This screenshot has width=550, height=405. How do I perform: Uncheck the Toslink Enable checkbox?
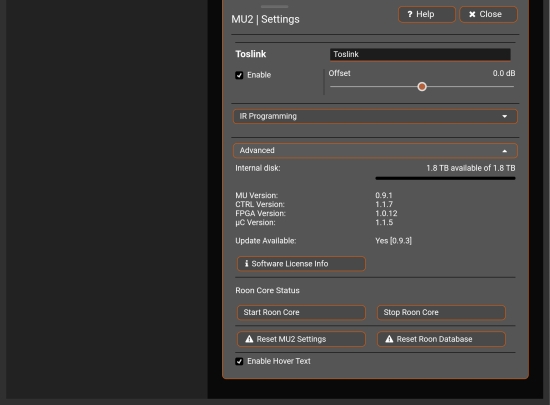[239, 75]
